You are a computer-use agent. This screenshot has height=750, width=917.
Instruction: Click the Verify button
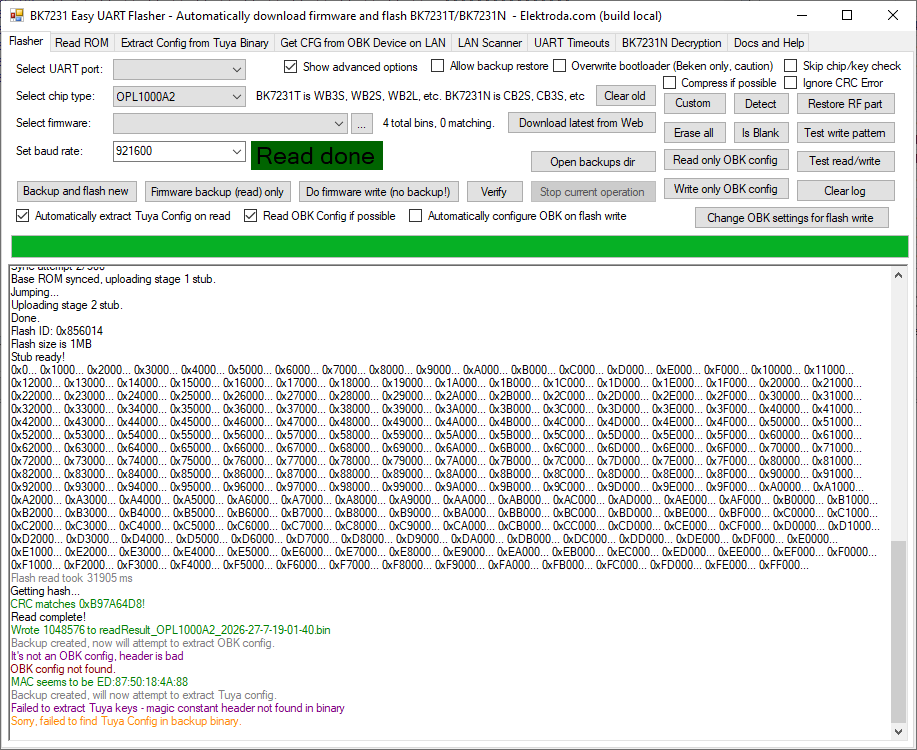tap(494, 192)
